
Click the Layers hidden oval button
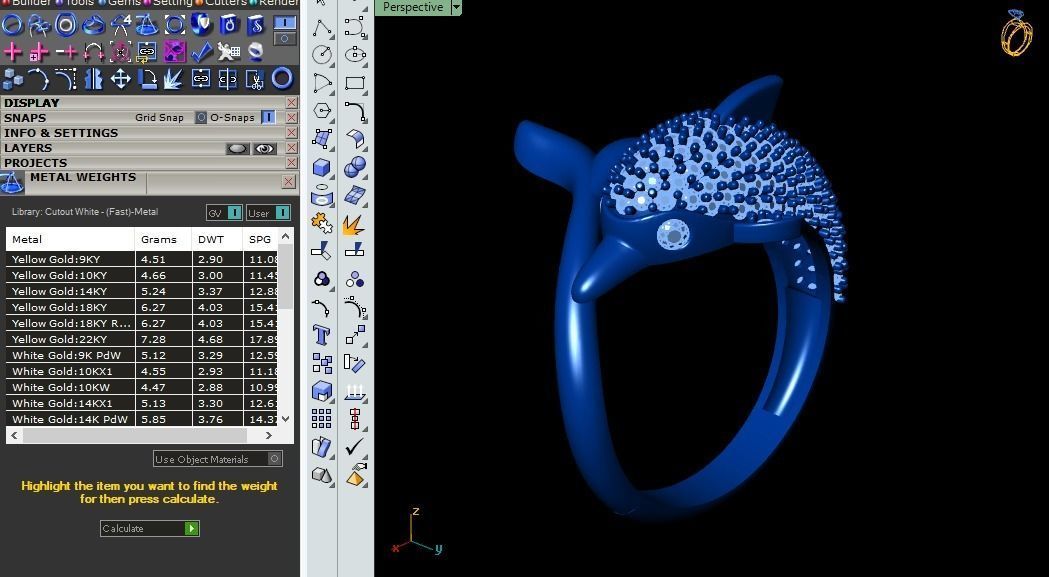[237, 149]
